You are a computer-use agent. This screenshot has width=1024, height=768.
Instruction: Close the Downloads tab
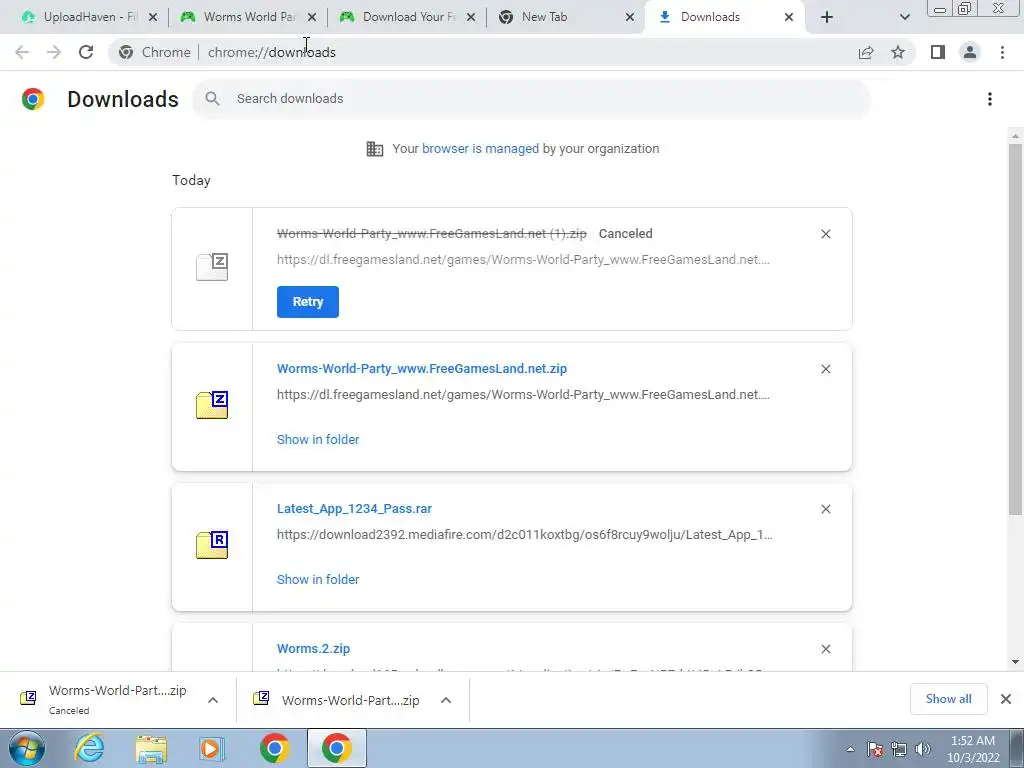[789, 17]
